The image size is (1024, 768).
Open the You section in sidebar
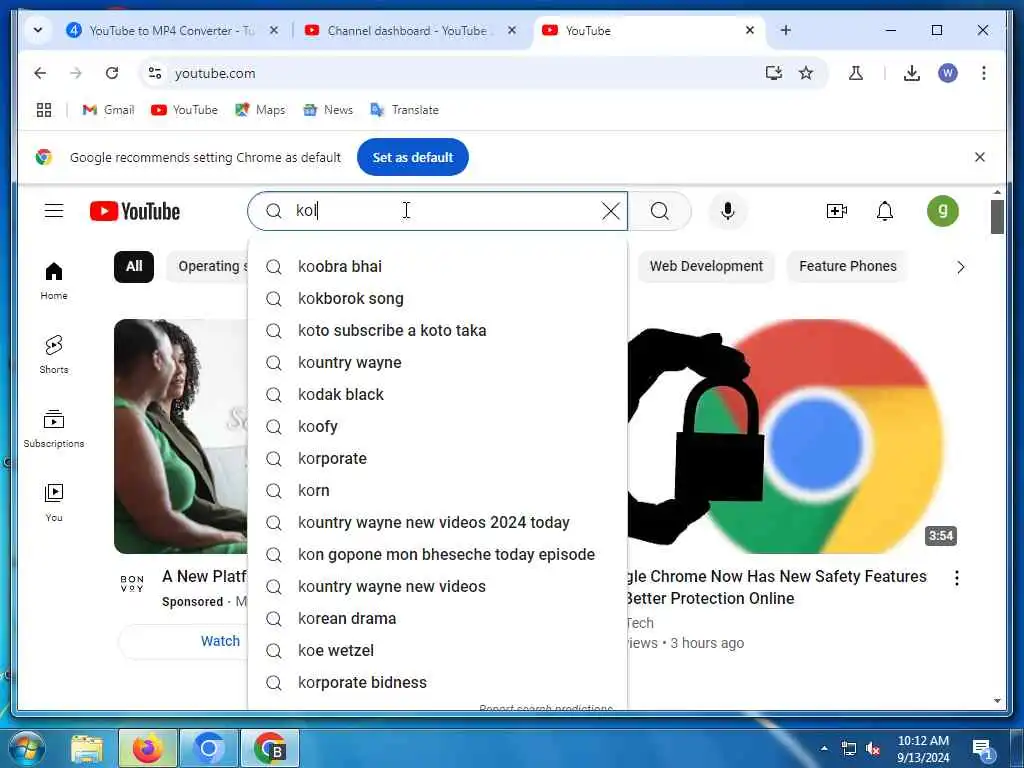pyautogui.click(x=54, y=502)
